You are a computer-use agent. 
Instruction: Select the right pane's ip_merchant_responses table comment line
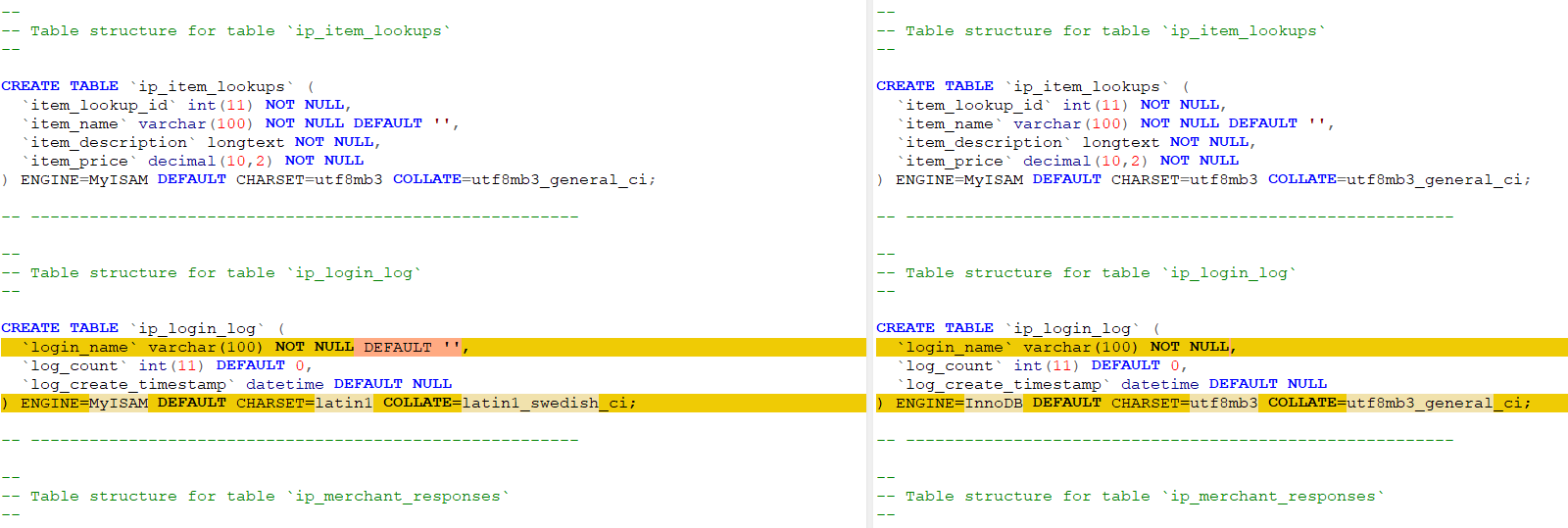[1131, 496]
